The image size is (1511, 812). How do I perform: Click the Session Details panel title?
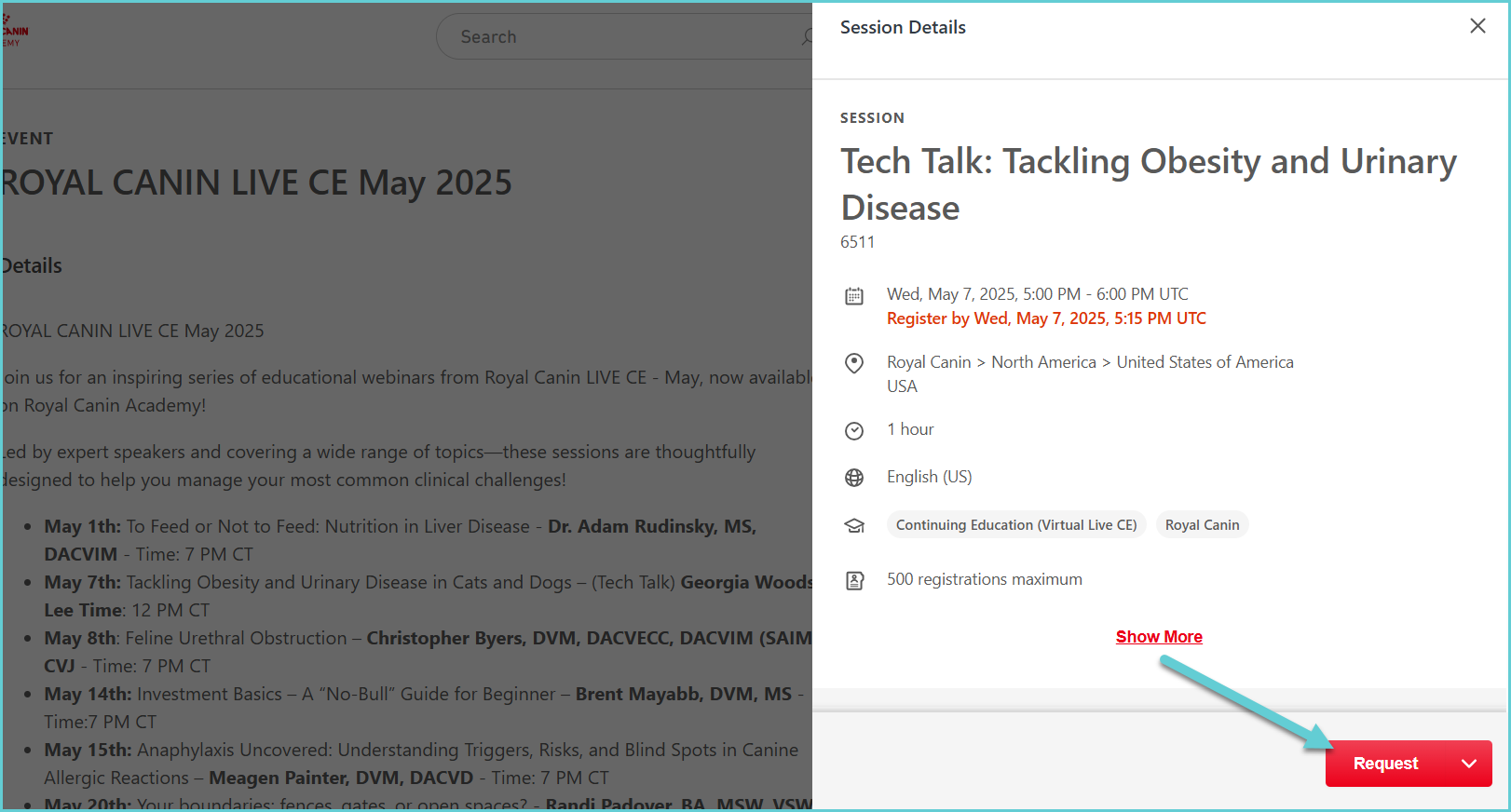(x=903, y=27)
